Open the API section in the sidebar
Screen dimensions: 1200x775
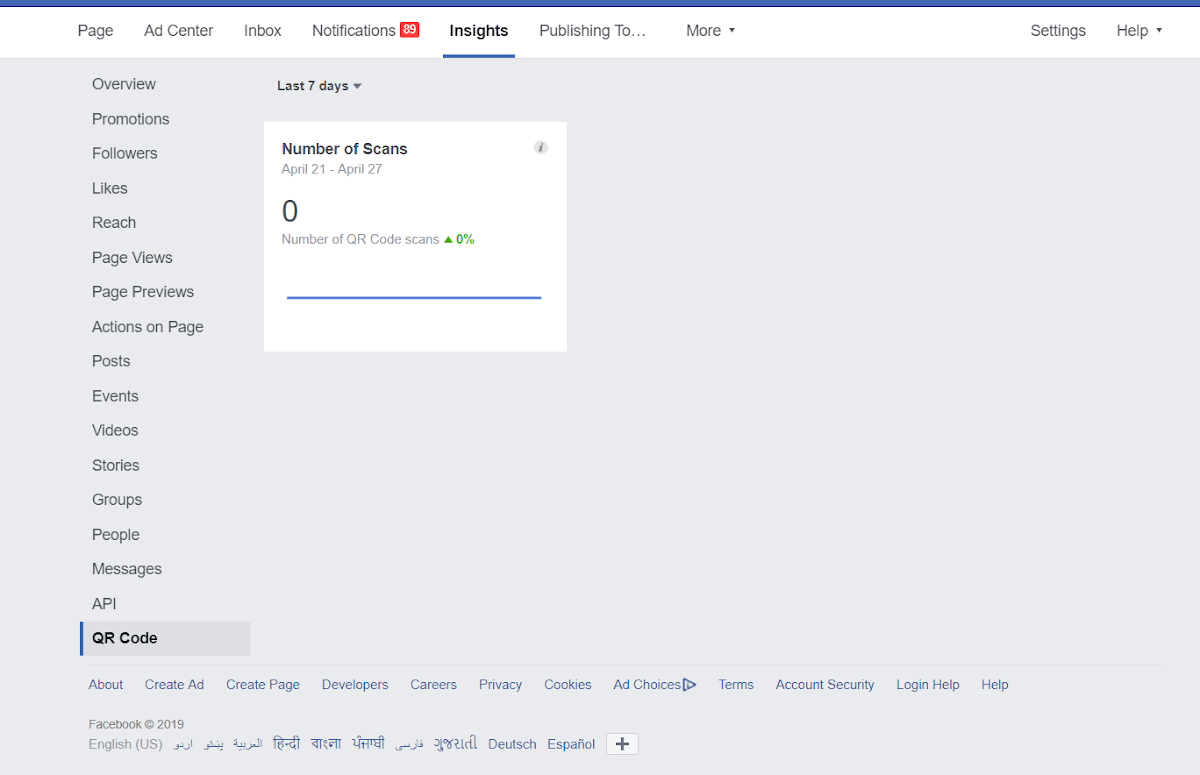point(103,603)
